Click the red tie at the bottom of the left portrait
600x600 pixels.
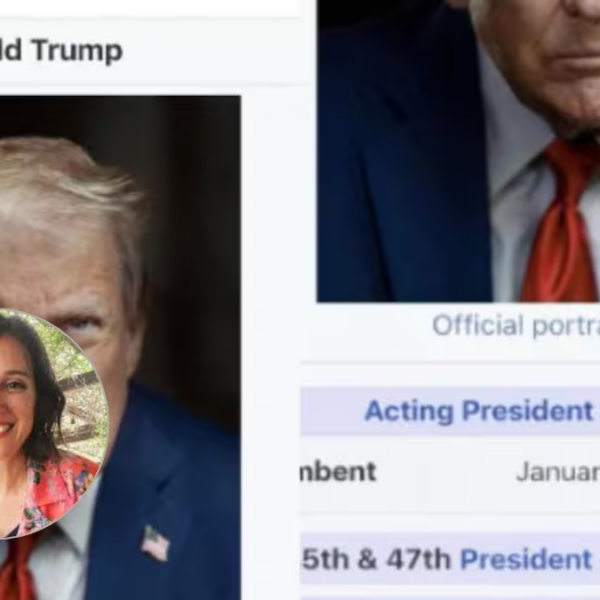[x=17, y=568]
